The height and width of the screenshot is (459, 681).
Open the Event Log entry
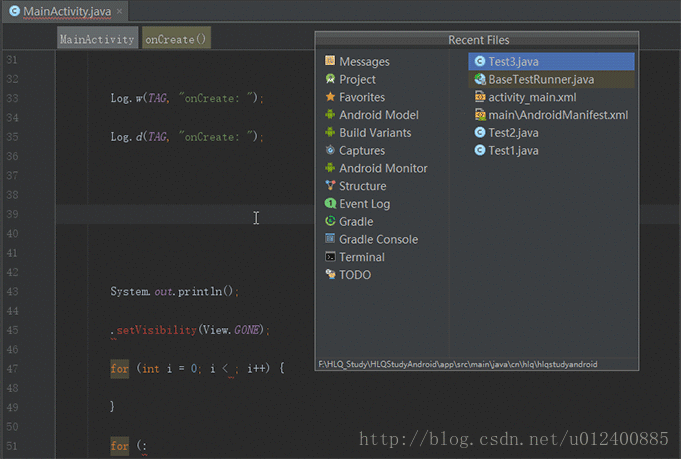tap(364, 204)
